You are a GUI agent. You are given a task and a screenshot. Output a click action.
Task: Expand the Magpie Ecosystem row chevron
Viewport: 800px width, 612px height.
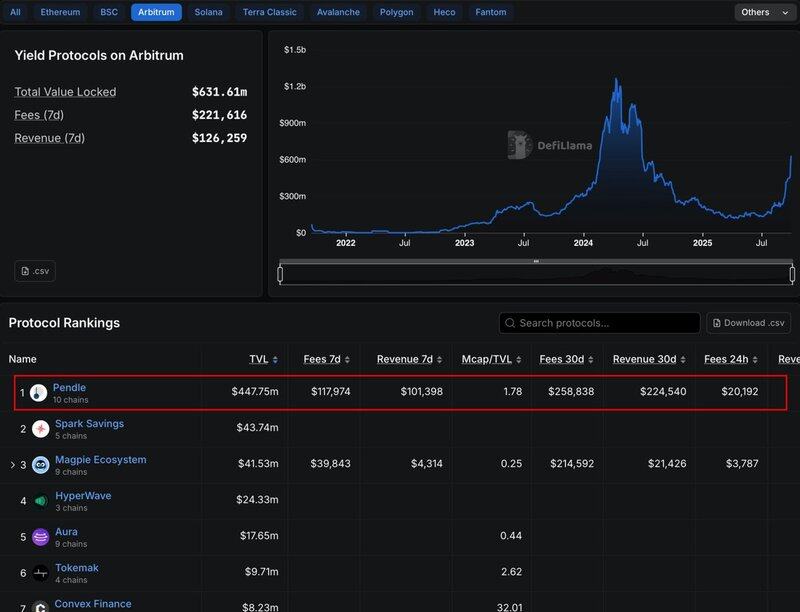[x=12, y=465]
